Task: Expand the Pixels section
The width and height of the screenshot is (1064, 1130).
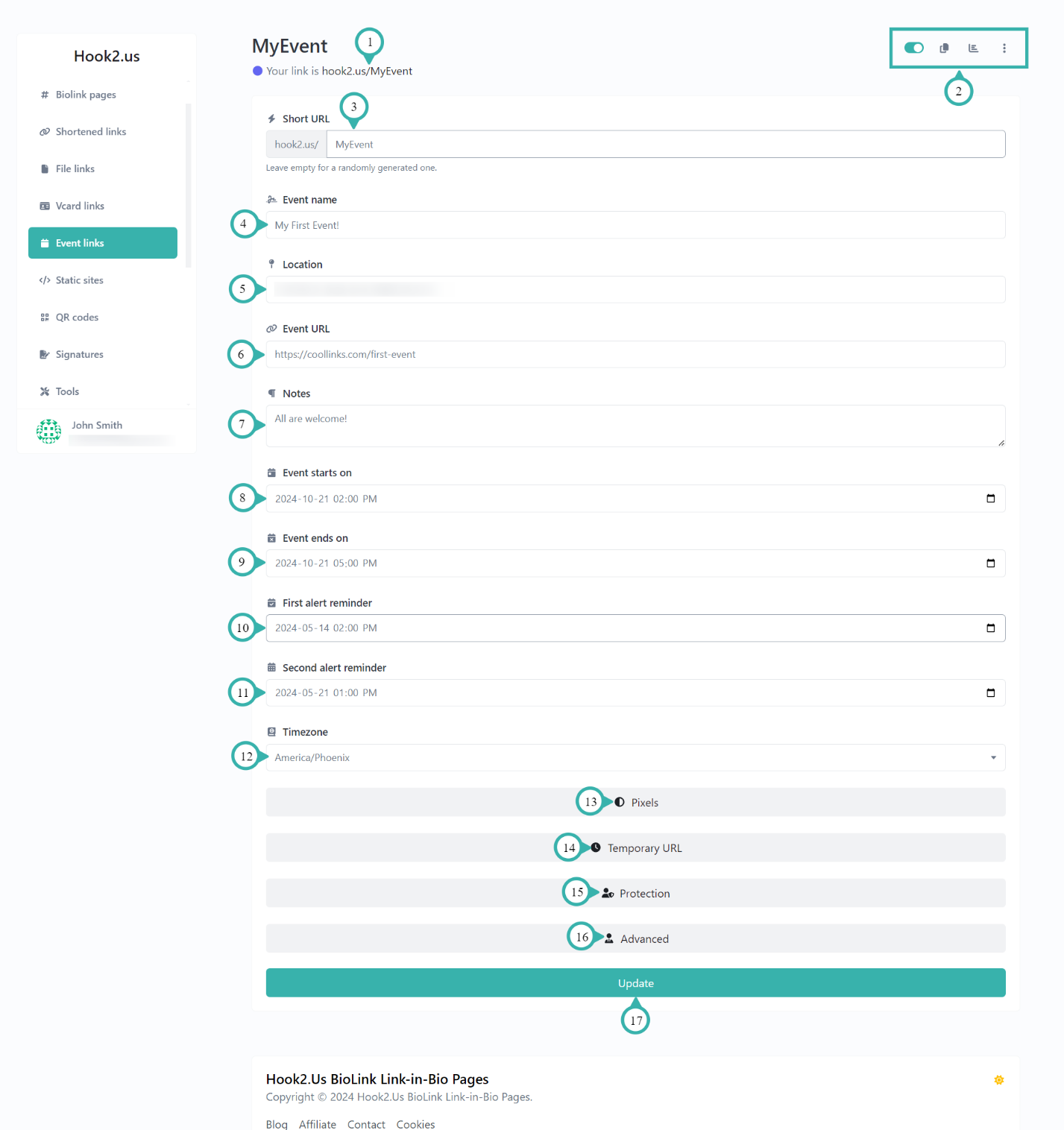Action: pos(635,802)
